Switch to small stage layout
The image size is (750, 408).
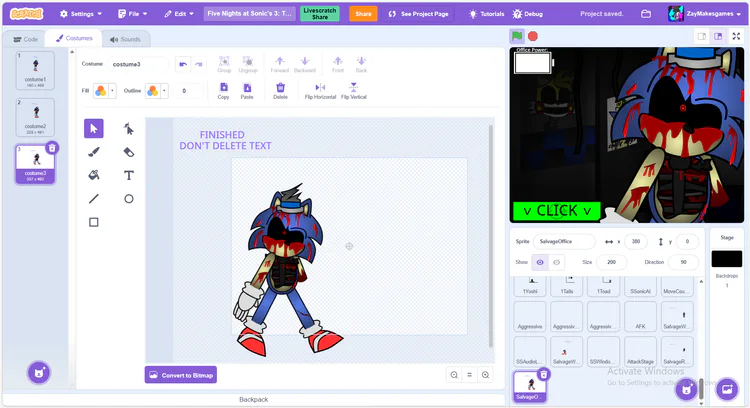[x=702, y=36]
